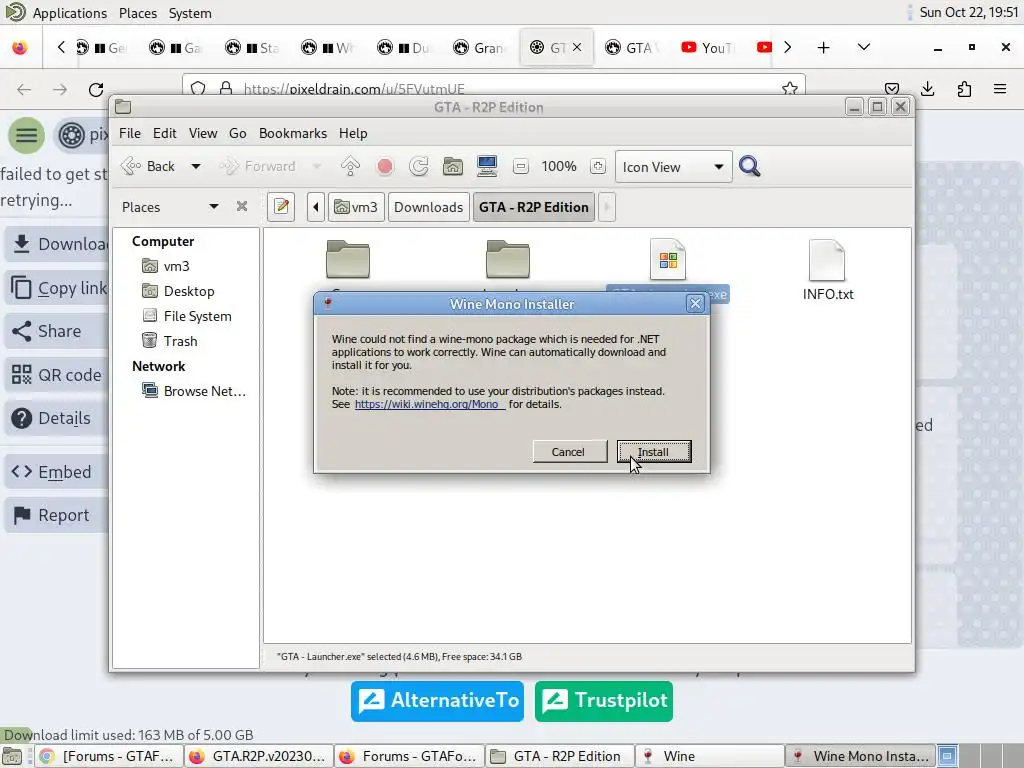Click the clock showing Sun Oct 22
The height and width of the screenshot is (768, 1024).
click(968, 12)
